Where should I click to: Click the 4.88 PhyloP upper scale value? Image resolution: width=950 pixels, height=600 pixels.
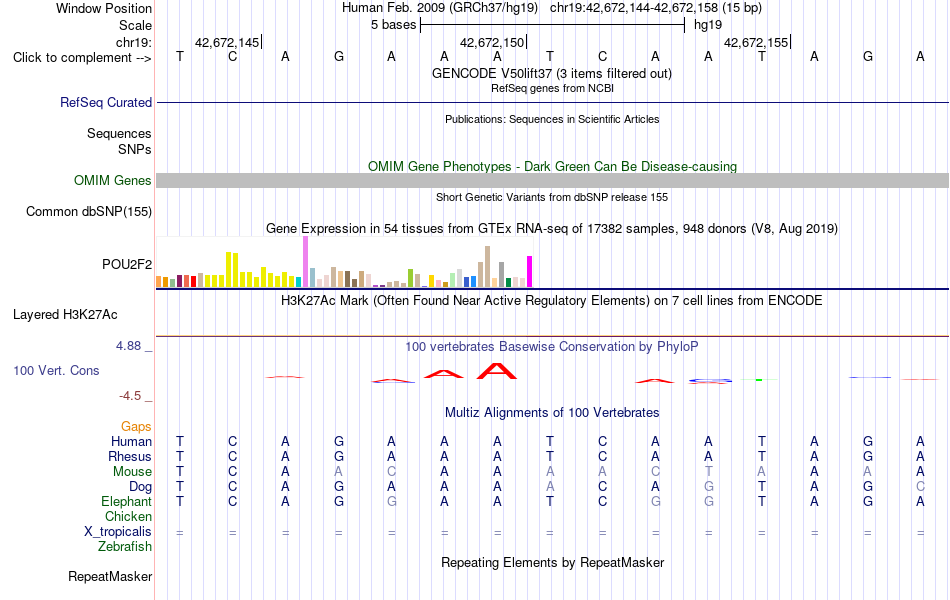point(128,346)
